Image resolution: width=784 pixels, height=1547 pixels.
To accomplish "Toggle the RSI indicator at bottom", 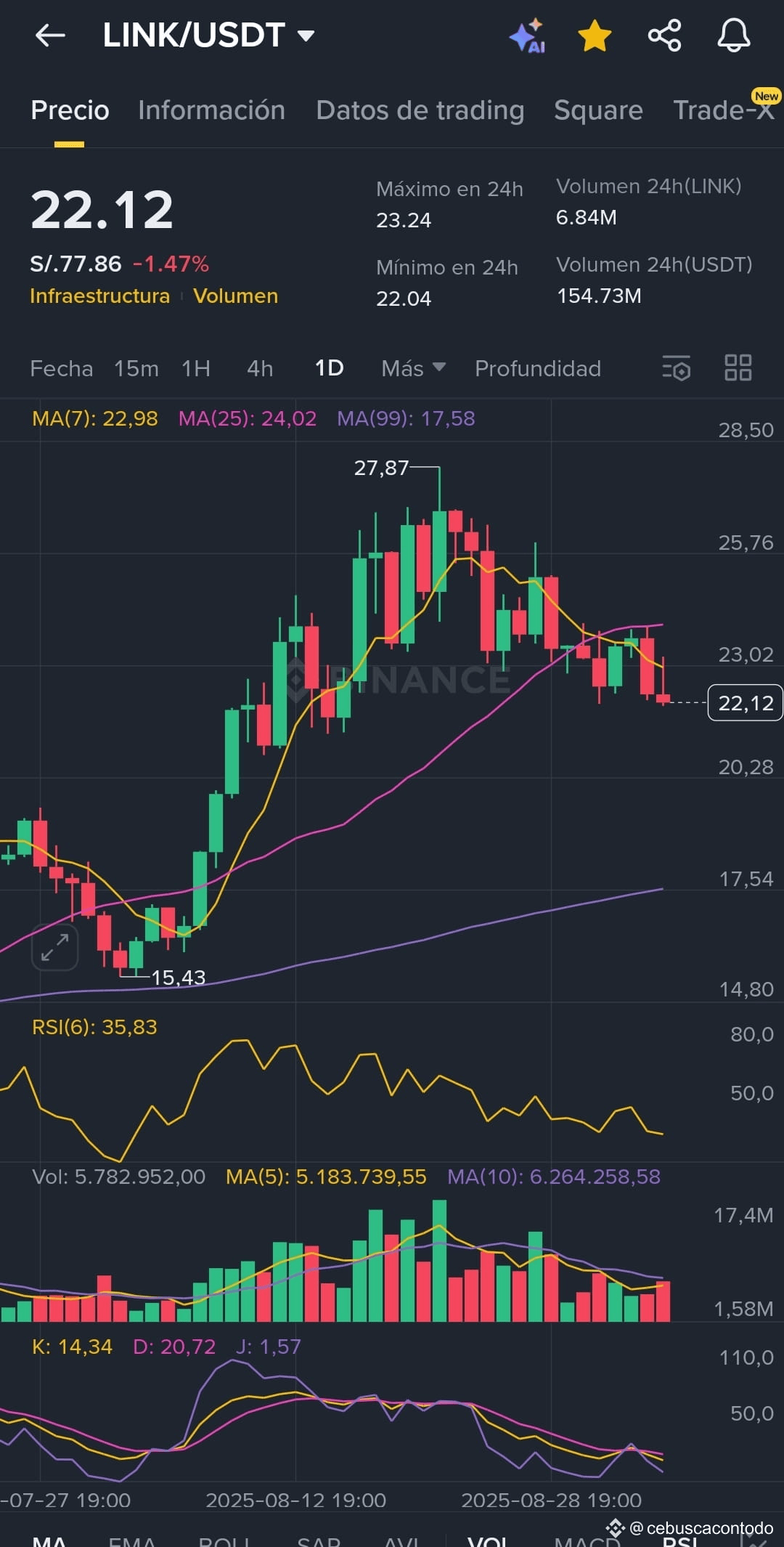I will pyautogui.click(x=681, y=1540).
